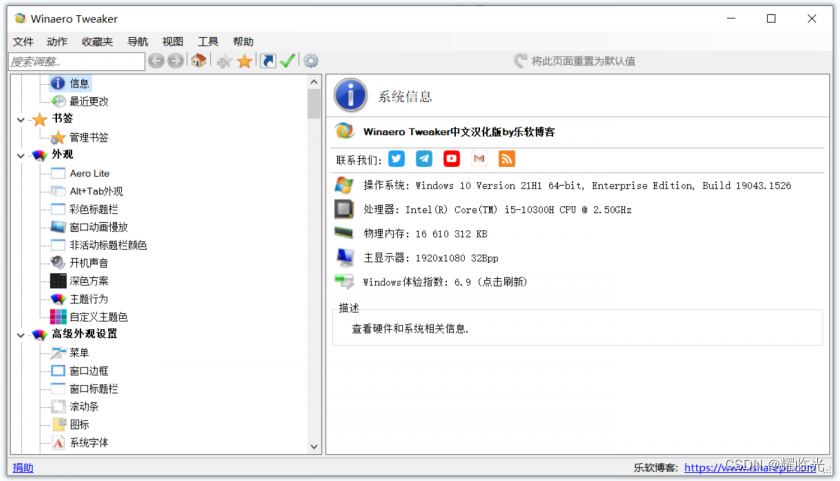The image size is (840, 481).
Task: Click the tree scrollbar down arrow
Action: 314,447
